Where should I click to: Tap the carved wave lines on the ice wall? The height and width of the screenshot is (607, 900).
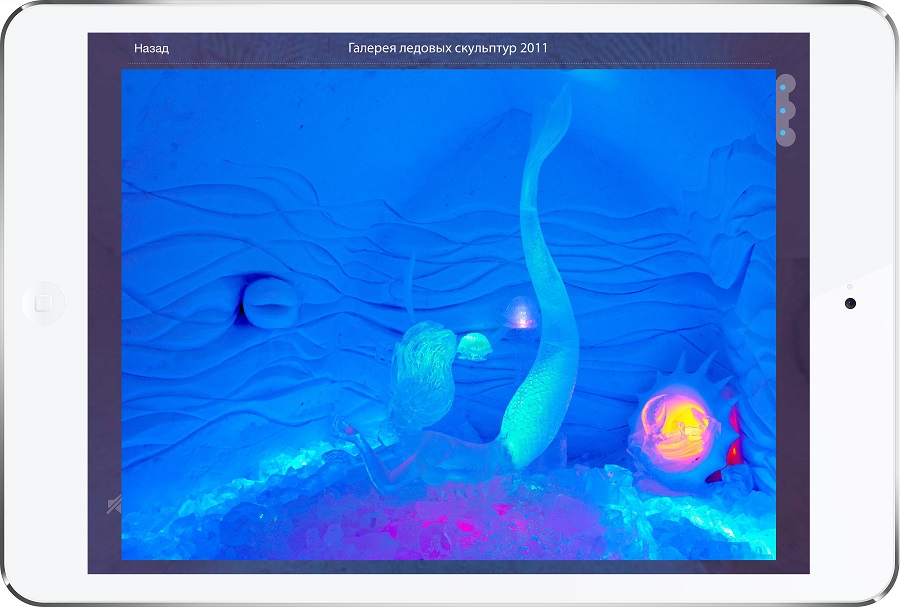tap(300, 220)
